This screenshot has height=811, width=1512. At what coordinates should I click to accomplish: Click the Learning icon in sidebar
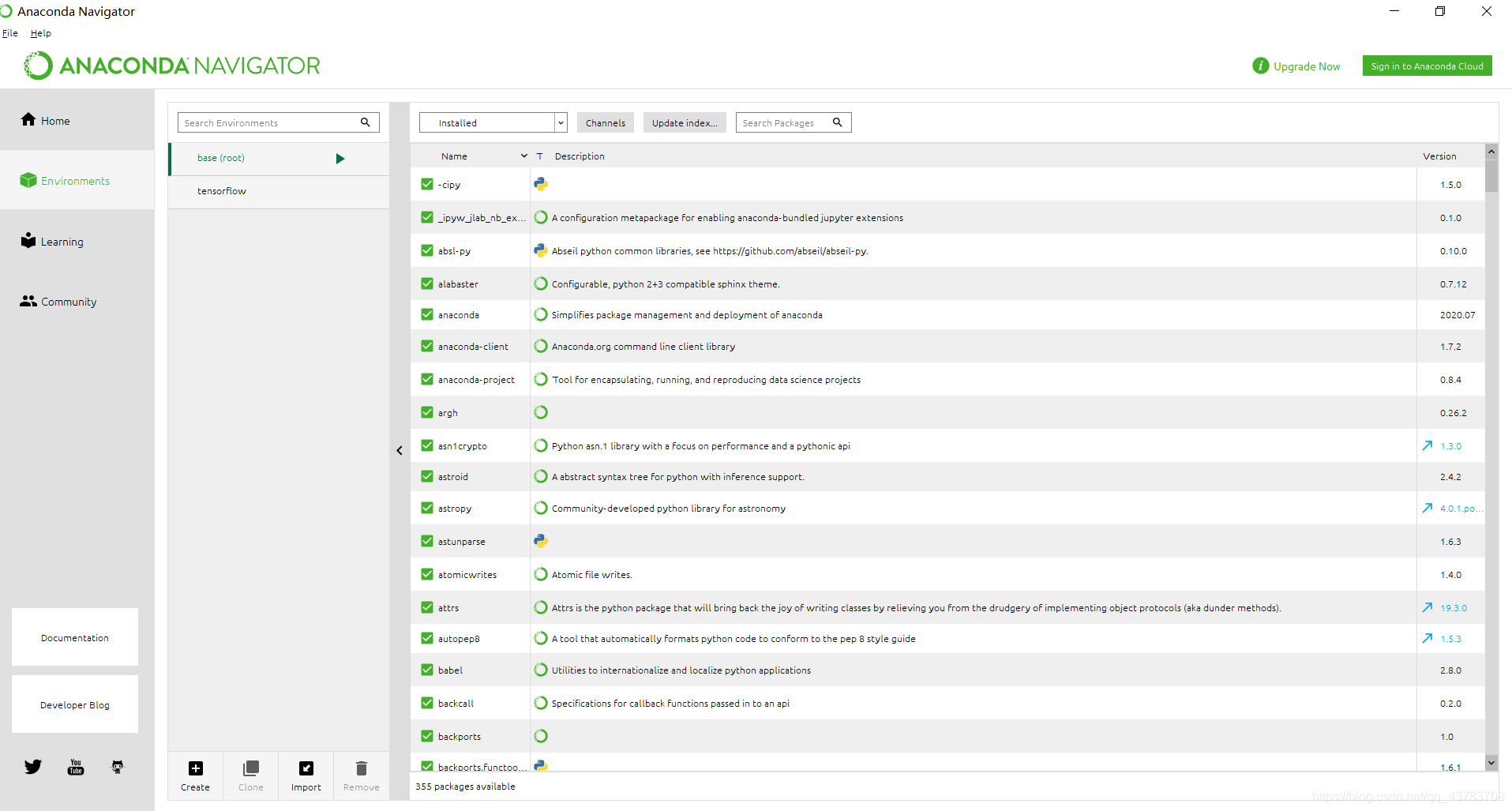tap(28, 240)
